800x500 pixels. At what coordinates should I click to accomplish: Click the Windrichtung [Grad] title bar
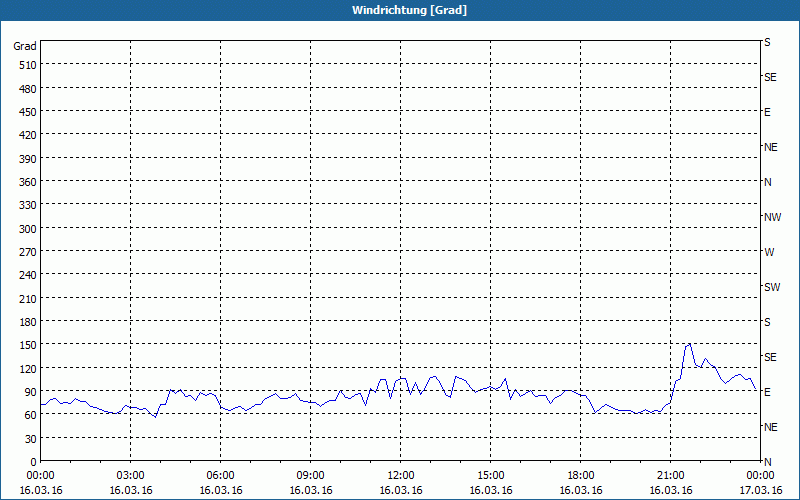click(x=400, y=10)
